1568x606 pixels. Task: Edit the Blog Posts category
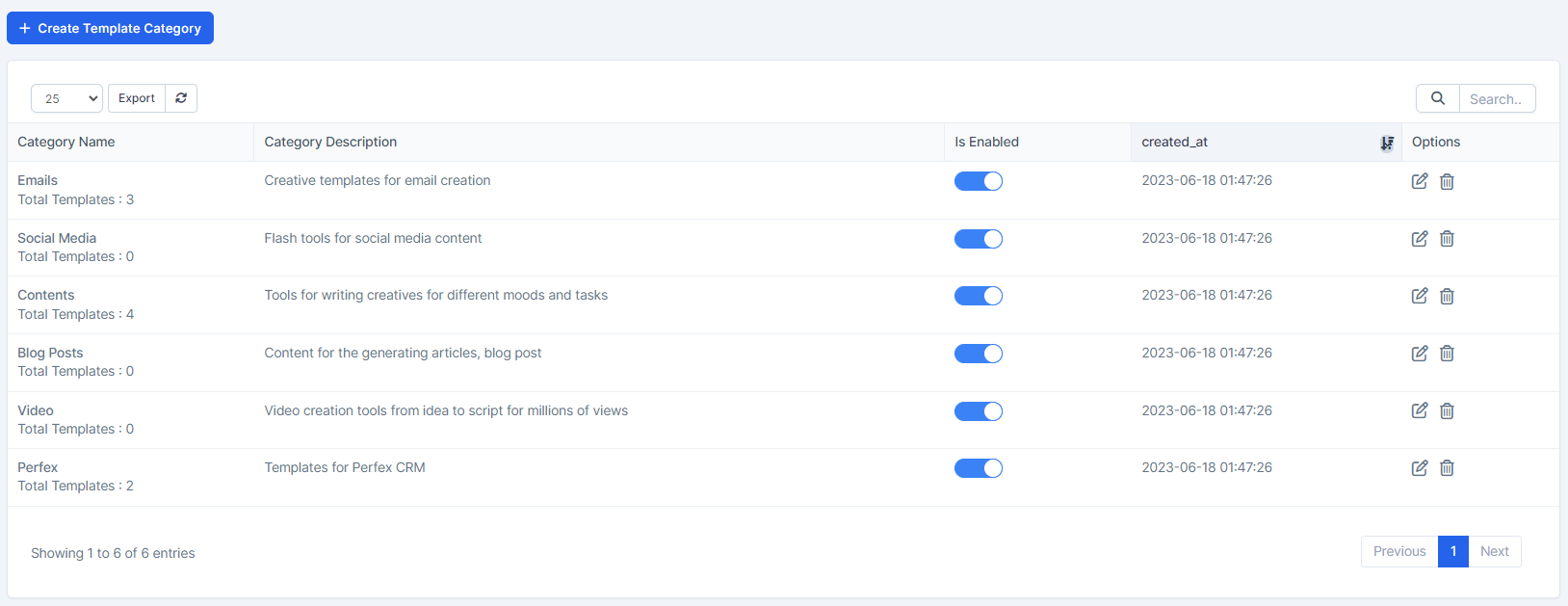[1419, 354]
